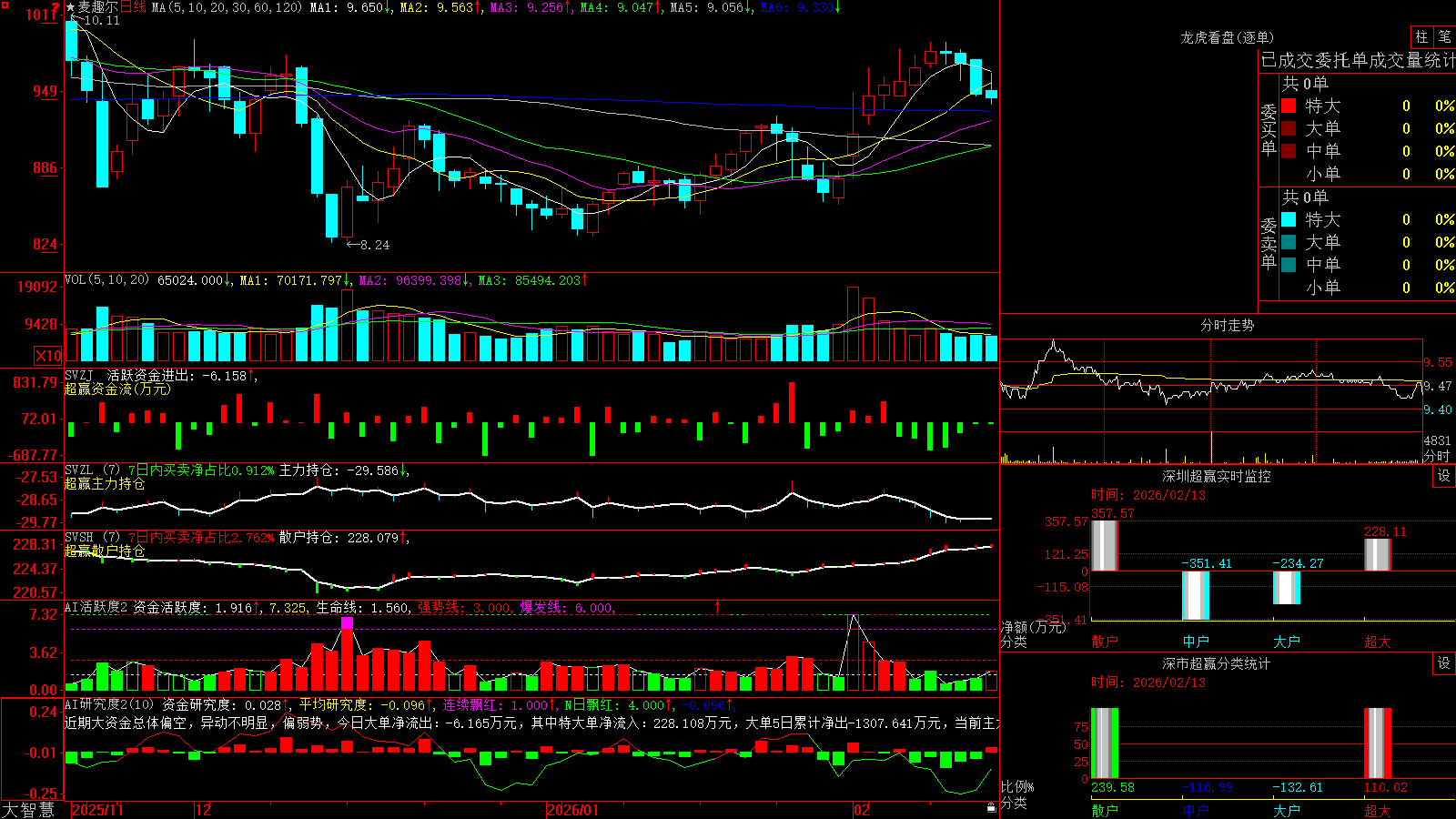Click the dark red 大单 buy-order swatch

(x=1289, y=128)
